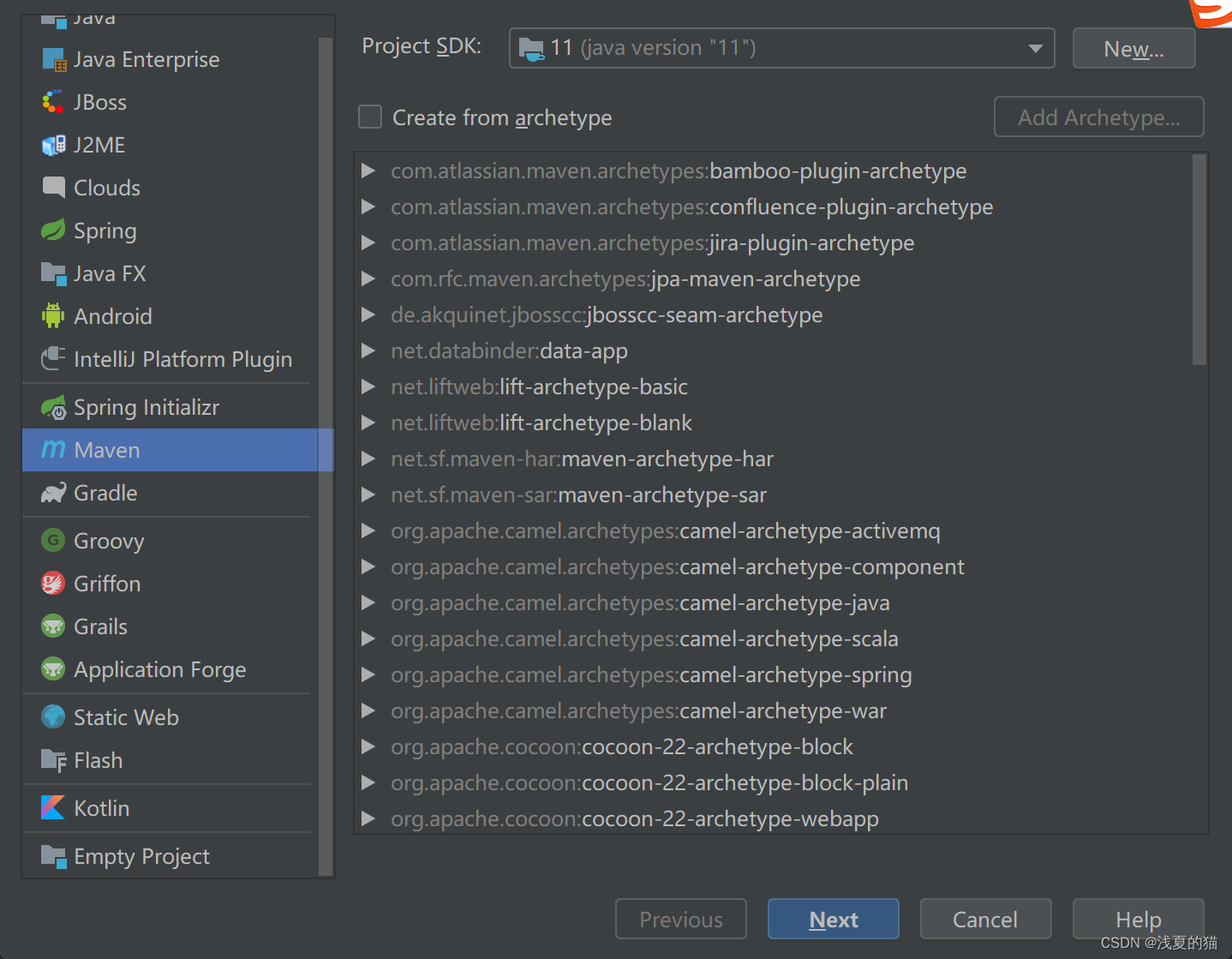
Task: Click the Previous button
Action: tap(680, 919)
